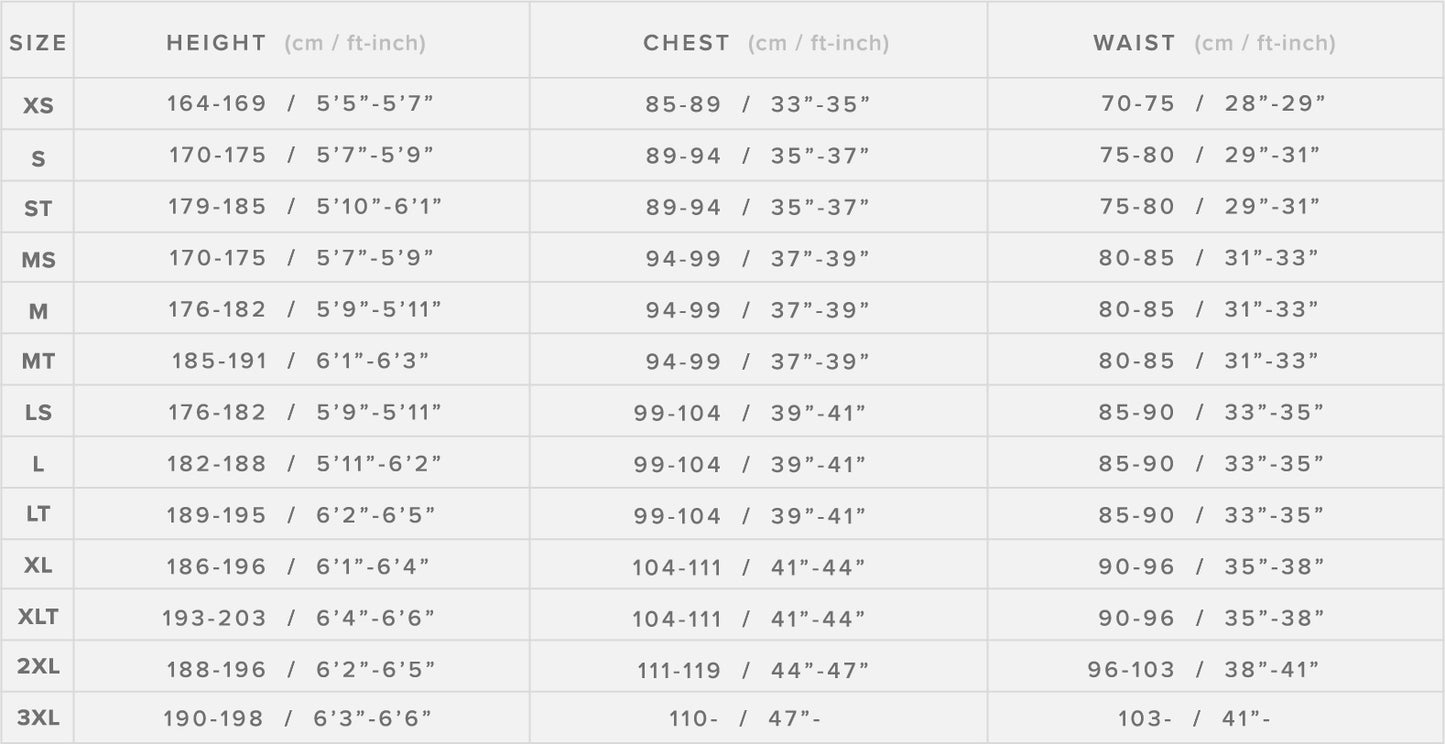Select the XLT size label
Screen dimensions: 1445x744
[38, 618]
